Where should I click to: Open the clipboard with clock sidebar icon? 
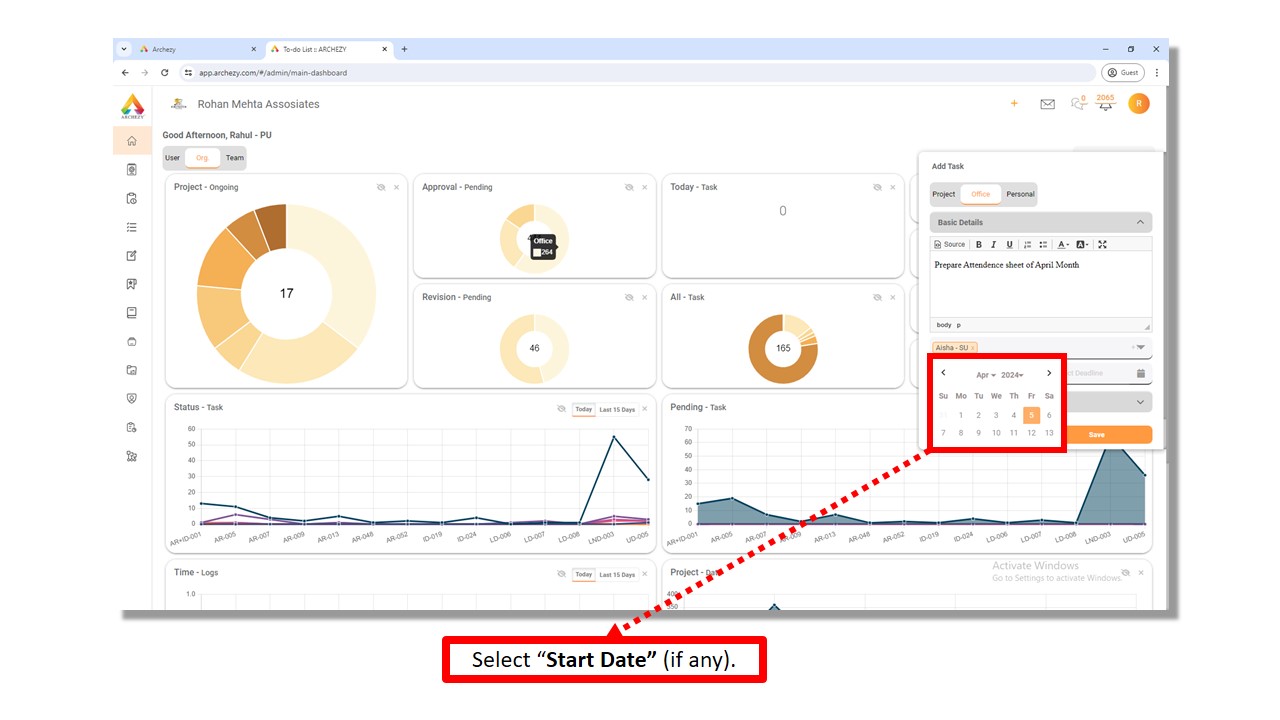[x=131, y=199]
